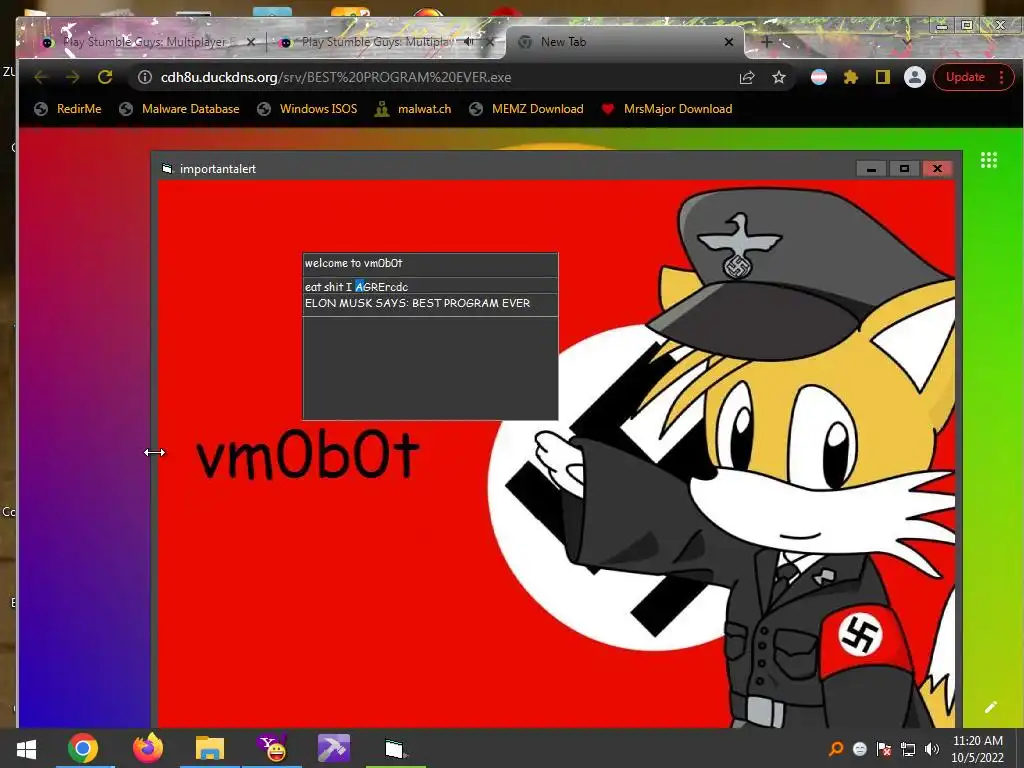This screenshot has height=768, width=1024.
Task: Click Chrome's forward arrow
Action: point(72,77)
